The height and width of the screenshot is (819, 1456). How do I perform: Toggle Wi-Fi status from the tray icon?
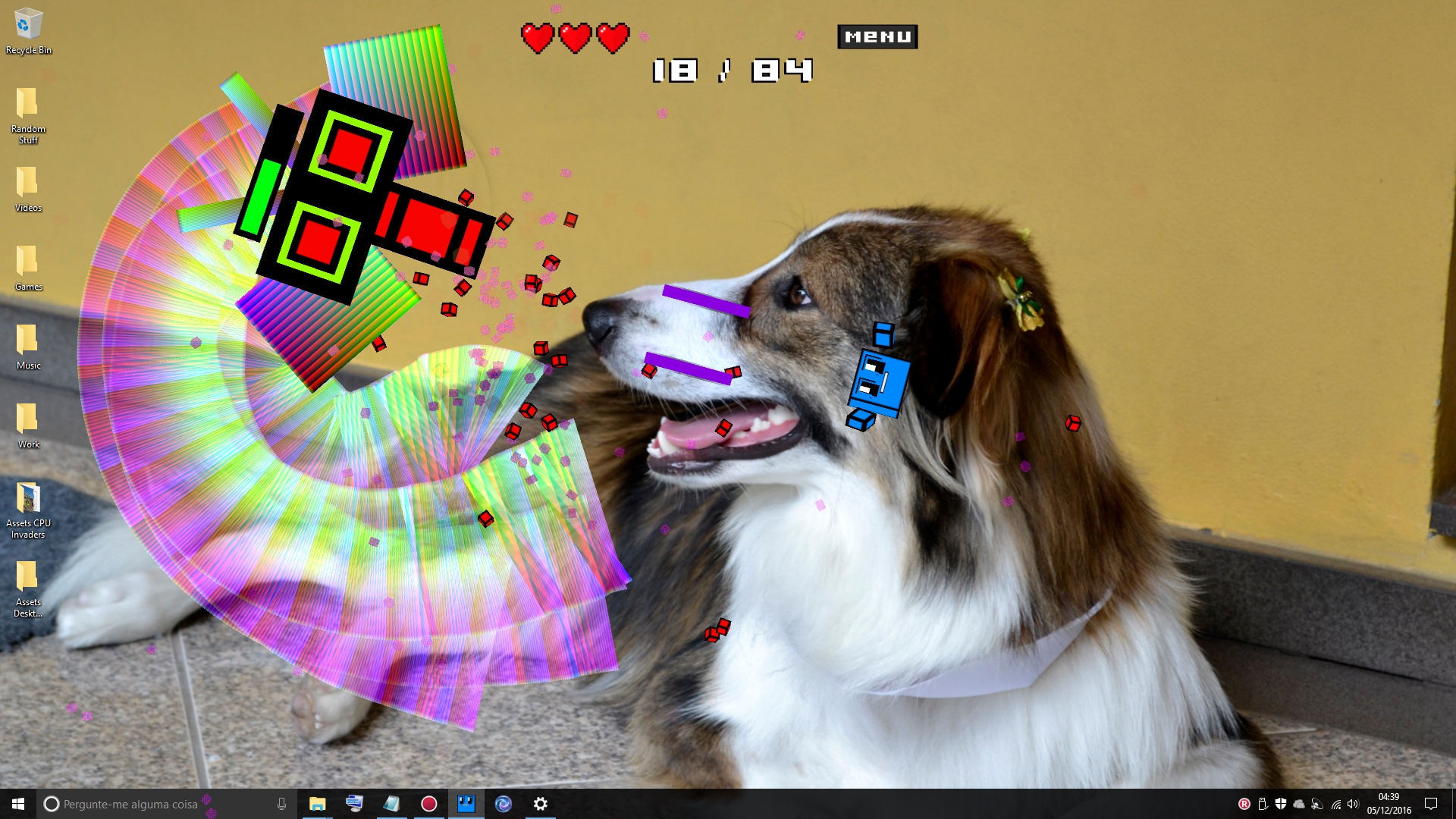(x=1335, y=804)
